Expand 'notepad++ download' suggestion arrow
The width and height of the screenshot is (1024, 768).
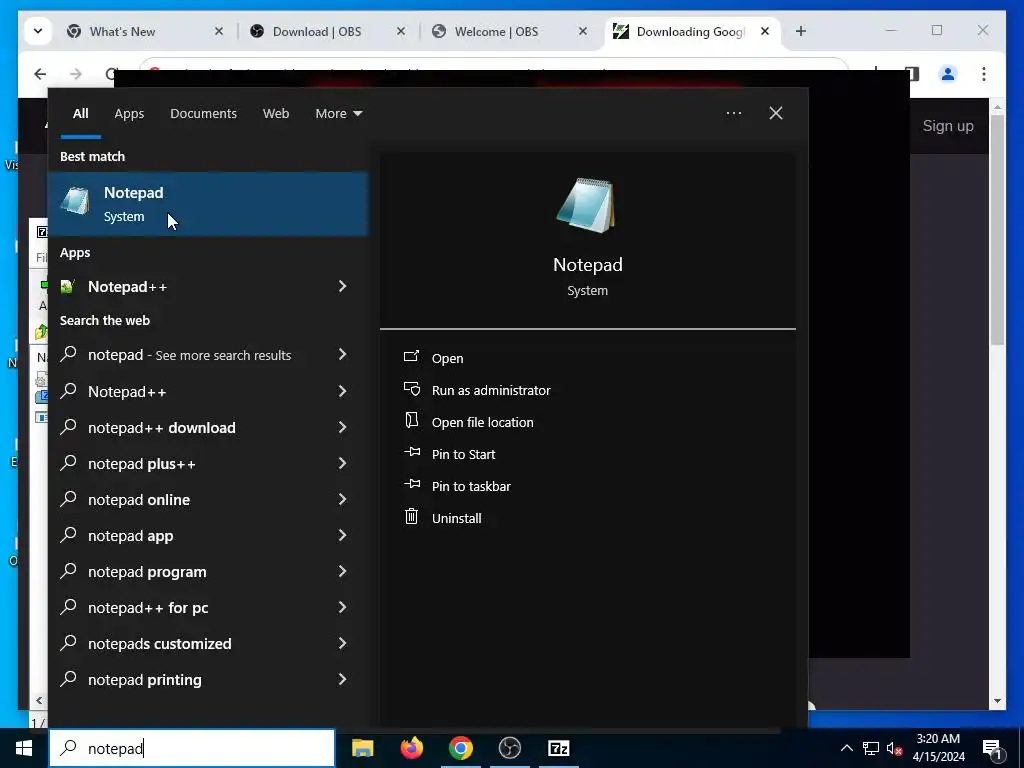tap(342, 427)
